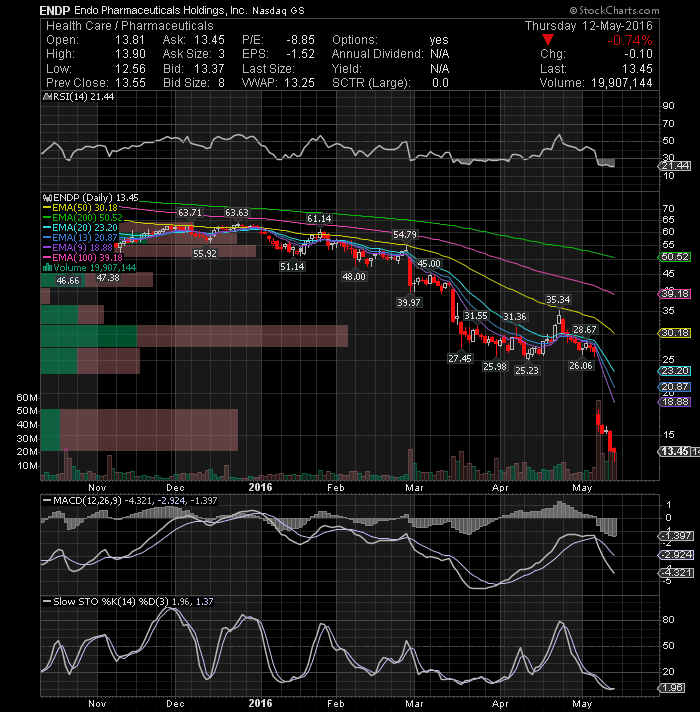Image resolution: width=700 pixels, height=712 pixels.
Task: Click the EMA(13) 20.87 legend entry
Action: point(81,237)
